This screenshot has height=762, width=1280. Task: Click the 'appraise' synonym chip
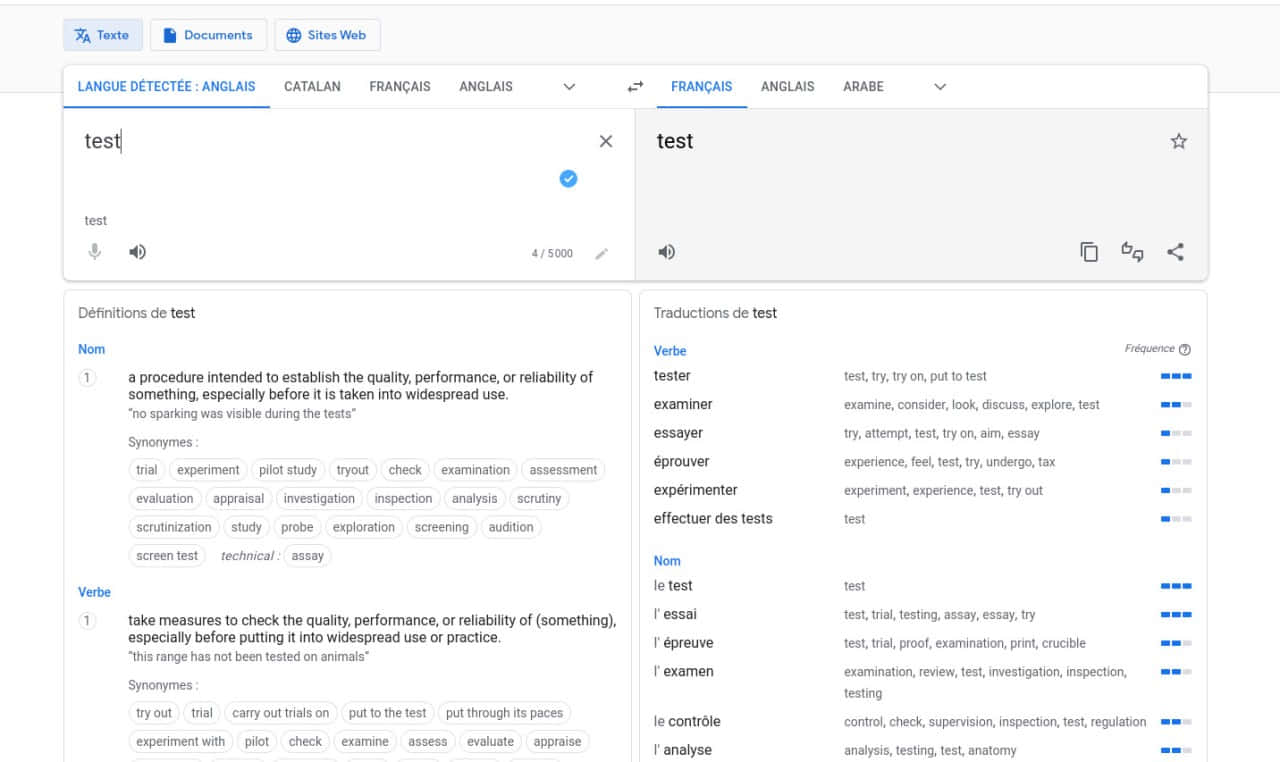coord(557,742)
